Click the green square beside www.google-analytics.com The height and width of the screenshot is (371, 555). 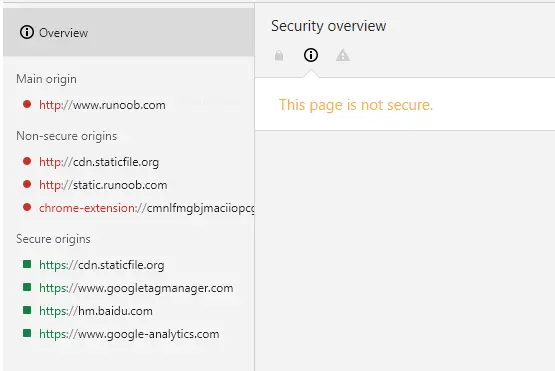[27, 333]
